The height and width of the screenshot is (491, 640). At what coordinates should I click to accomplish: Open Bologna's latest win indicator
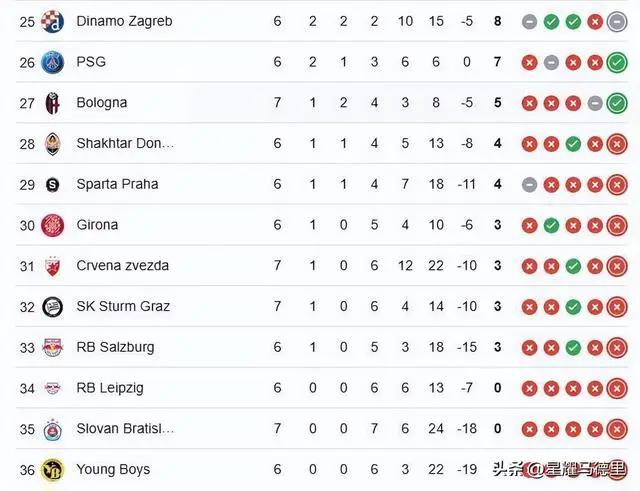[x=617, y=103]
